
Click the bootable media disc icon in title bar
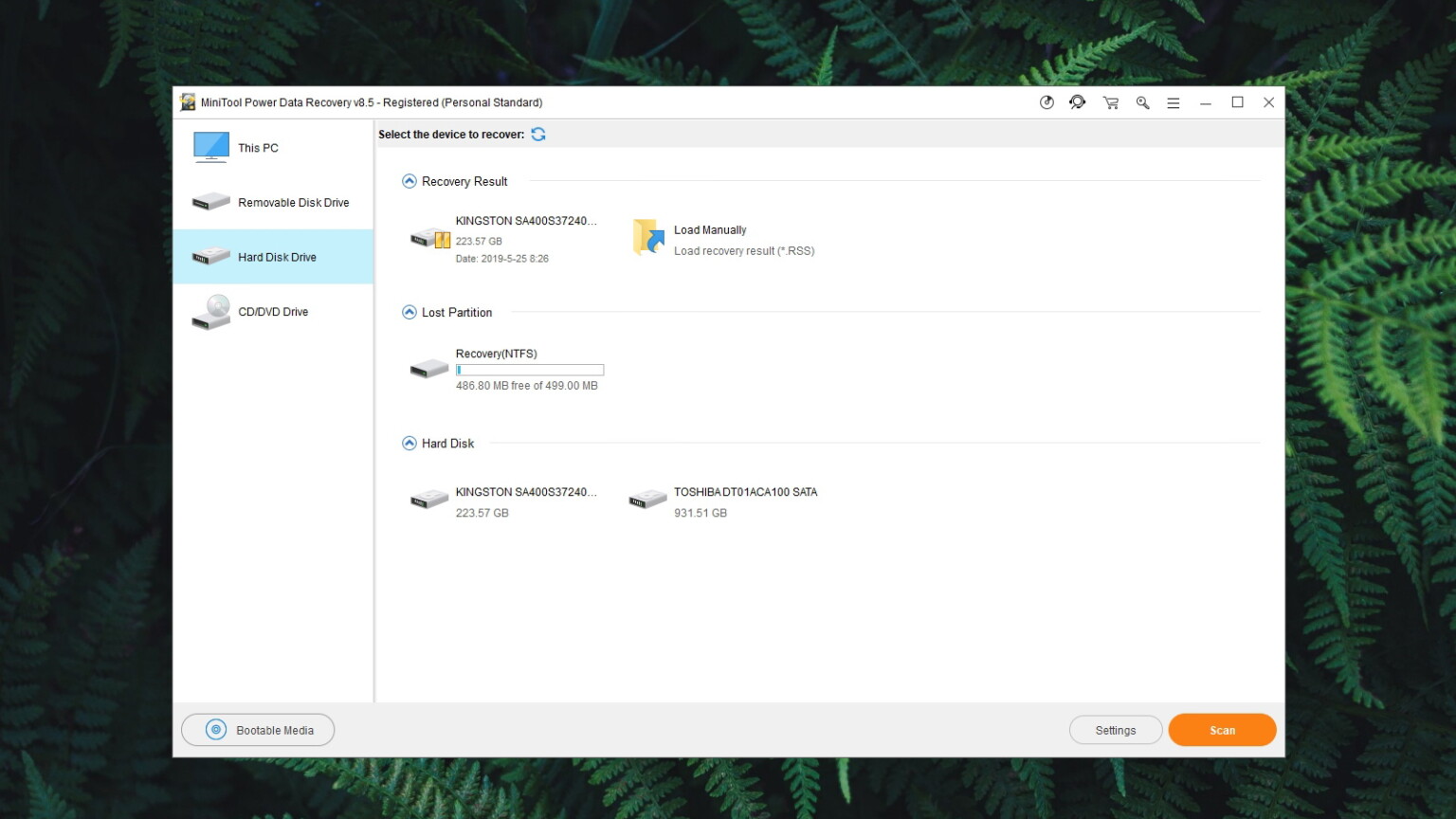point(1046,102)
